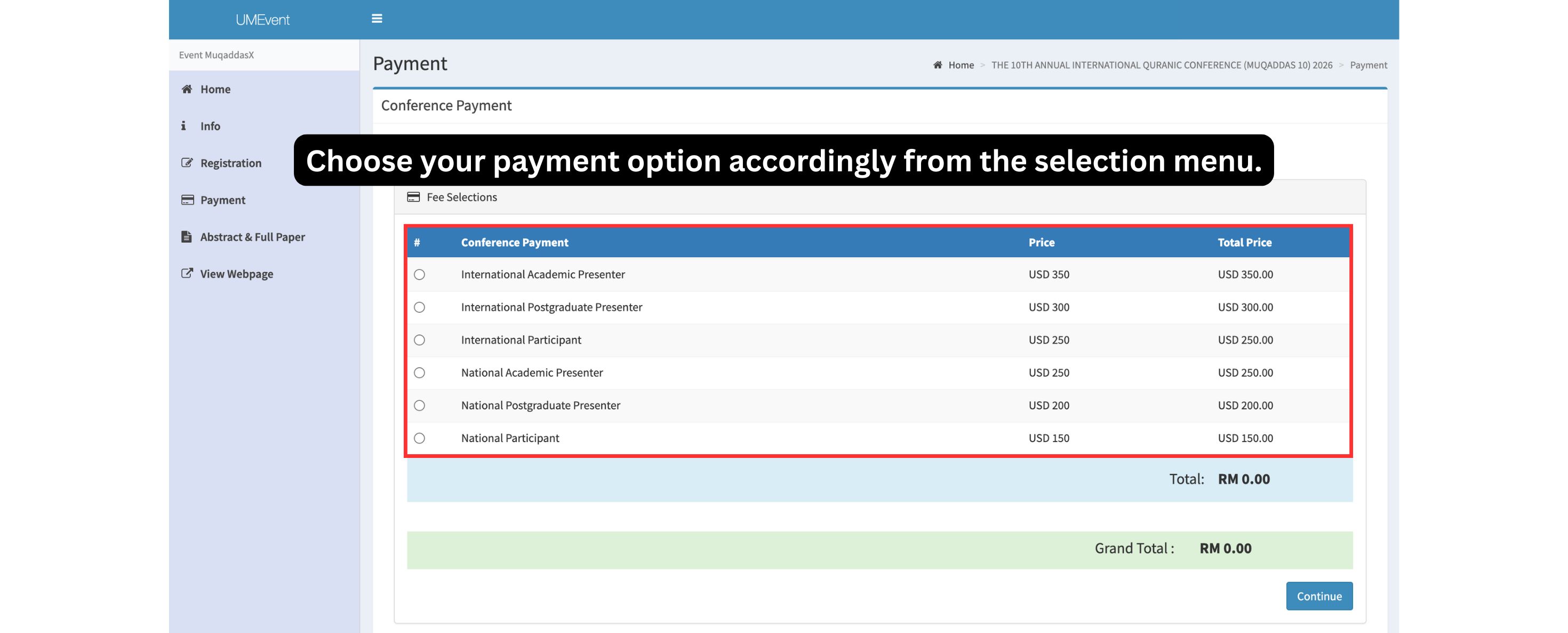Open the MUQADDAS 10 conference breadcrumb link
This screenshot has width=1568, height=633.
1162,65
